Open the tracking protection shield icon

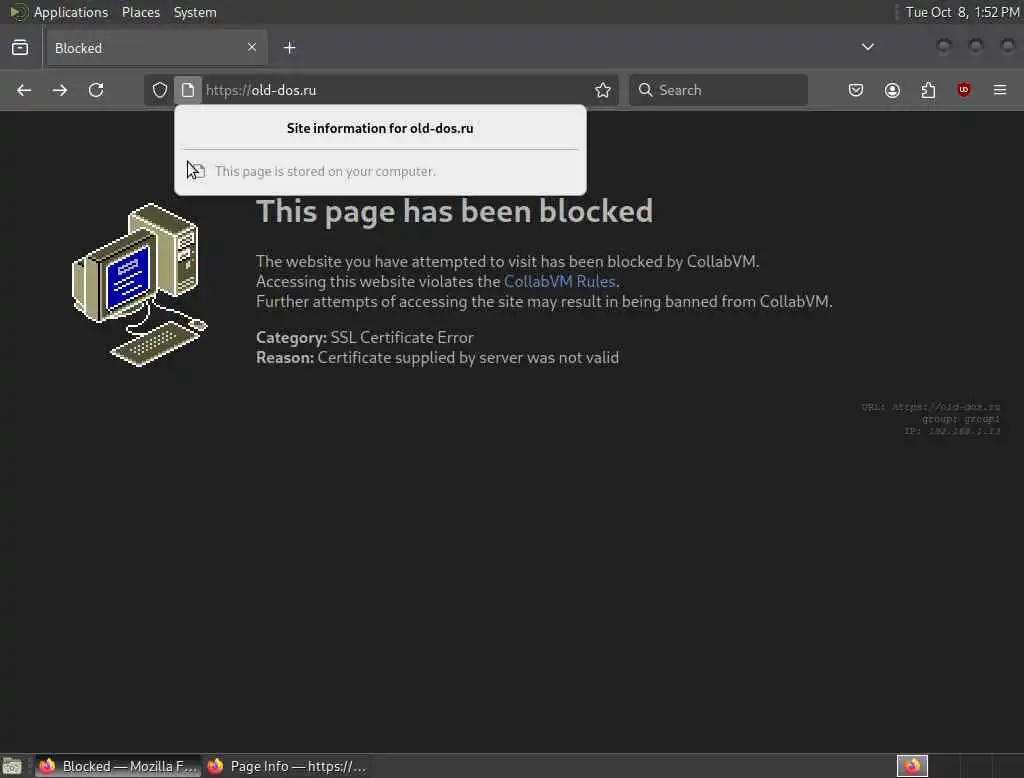coord(160,90)
